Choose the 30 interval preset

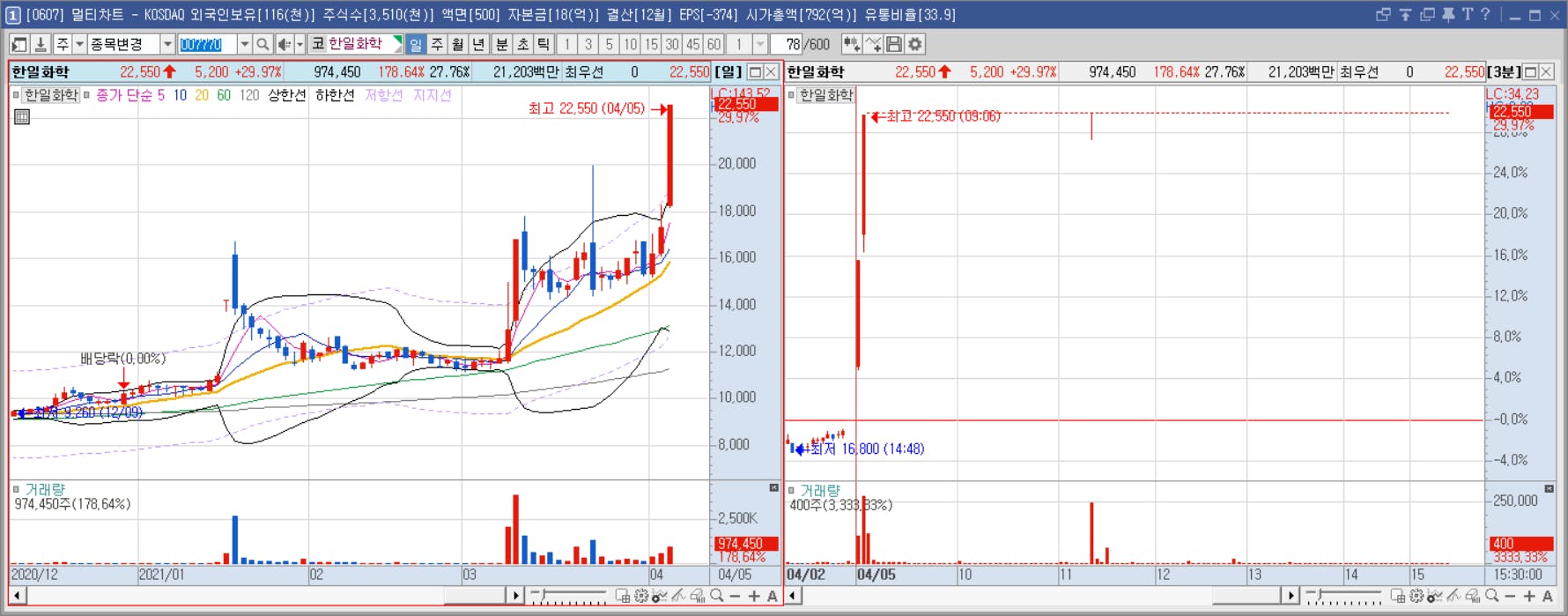(672, 44)
